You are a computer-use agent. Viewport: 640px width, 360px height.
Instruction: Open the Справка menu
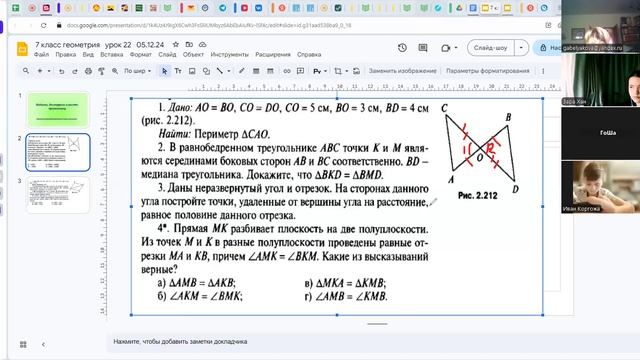[309, 54]
